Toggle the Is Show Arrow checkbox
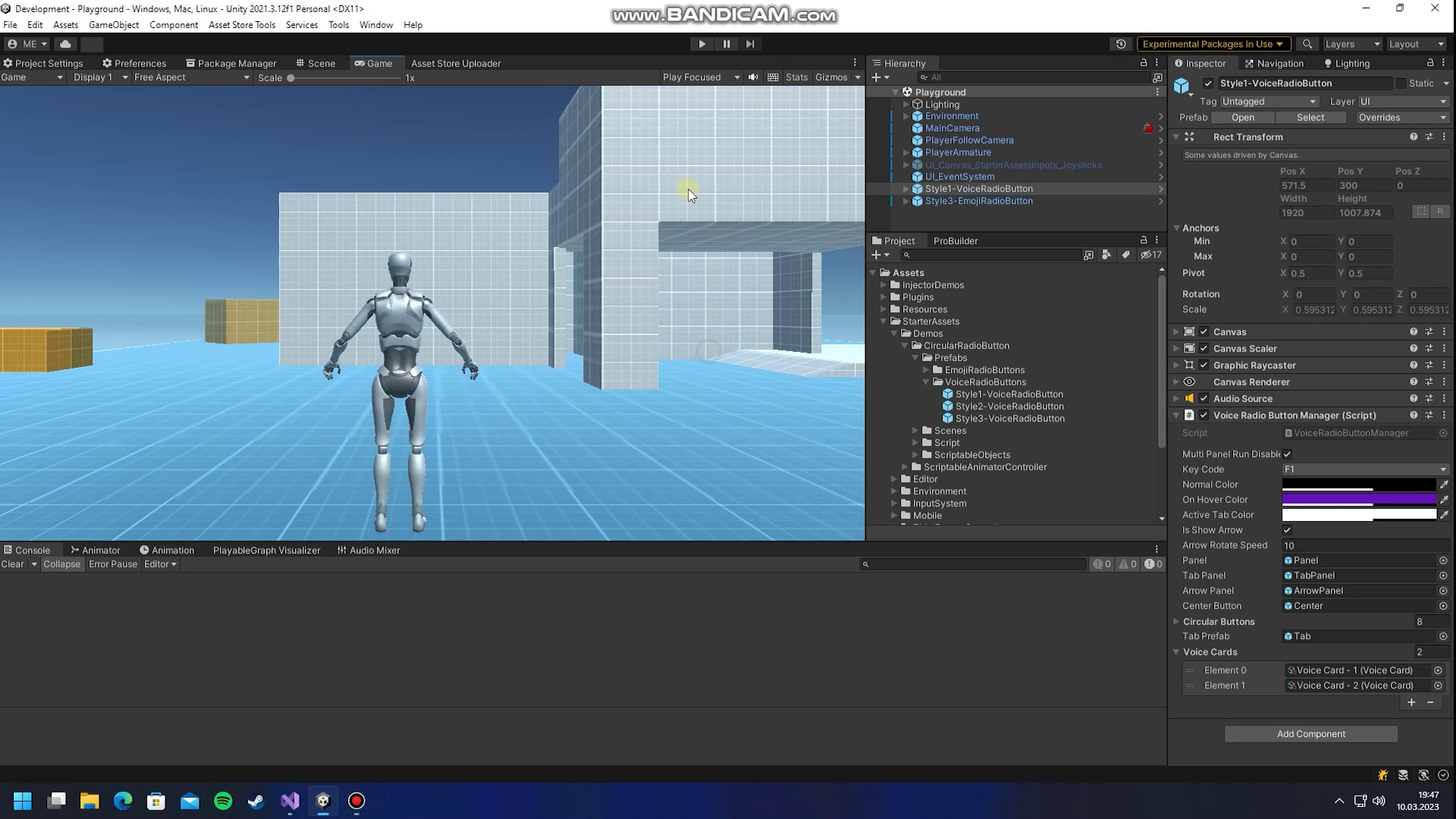The width and height of the screenshot is (1456, 819). [1287, 530]
